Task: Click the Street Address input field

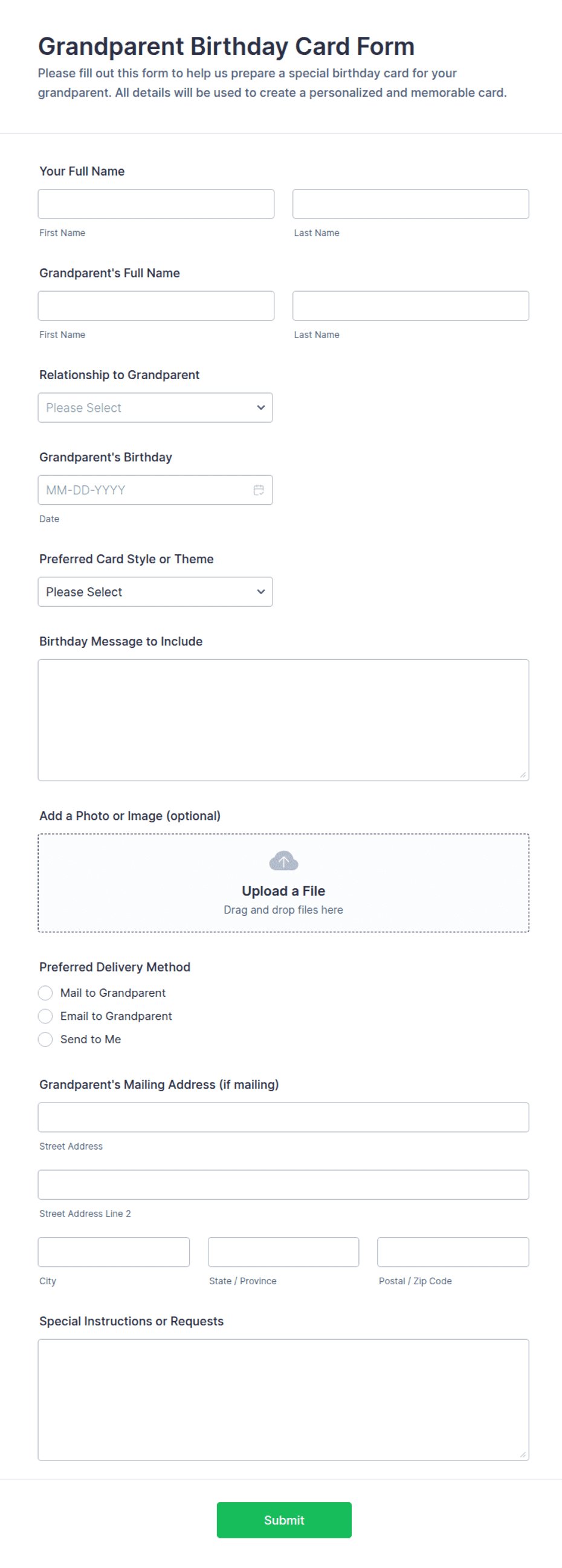Action: pos(283,1118)
